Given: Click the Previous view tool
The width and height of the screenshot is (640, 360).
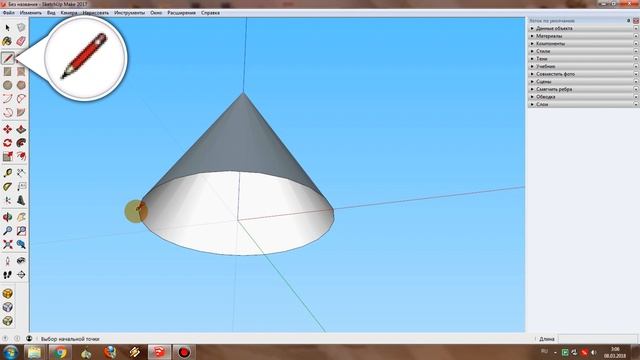Looking at the screenshot, I should pos(21,244).
